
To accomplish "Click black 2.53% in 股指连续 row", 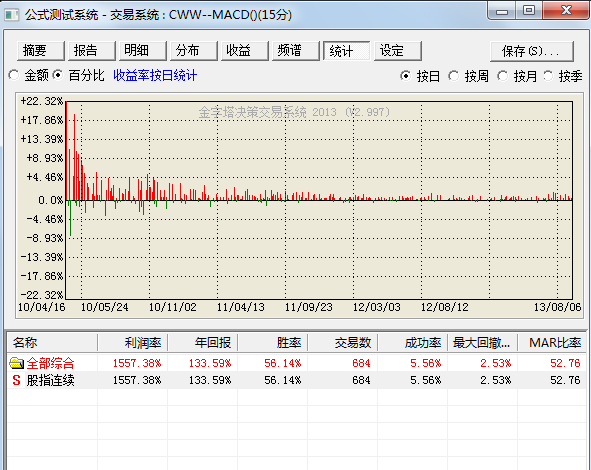I will [x=496, y=380].
